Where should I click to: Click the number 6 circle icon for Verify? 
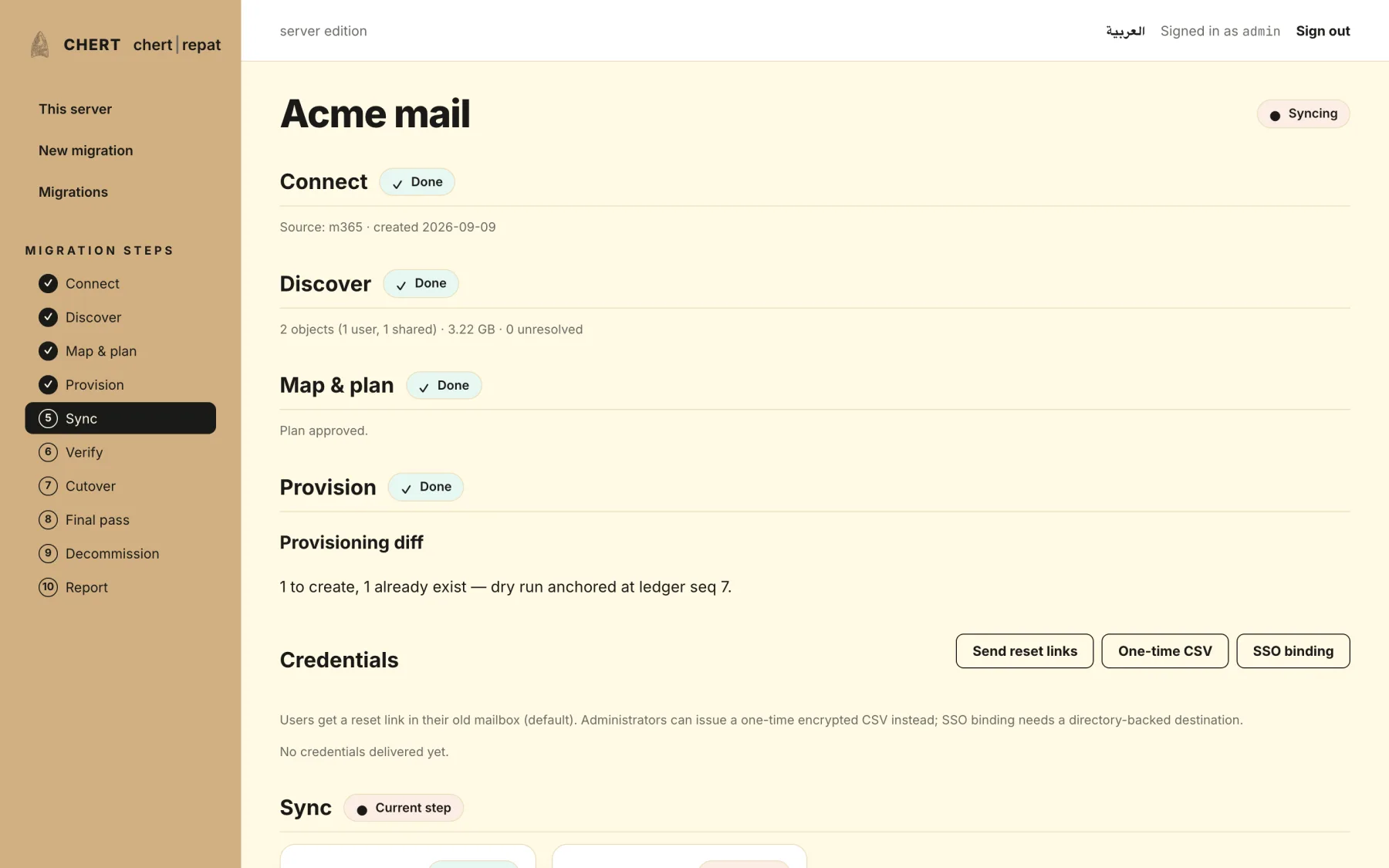click(x=48, y=452)
